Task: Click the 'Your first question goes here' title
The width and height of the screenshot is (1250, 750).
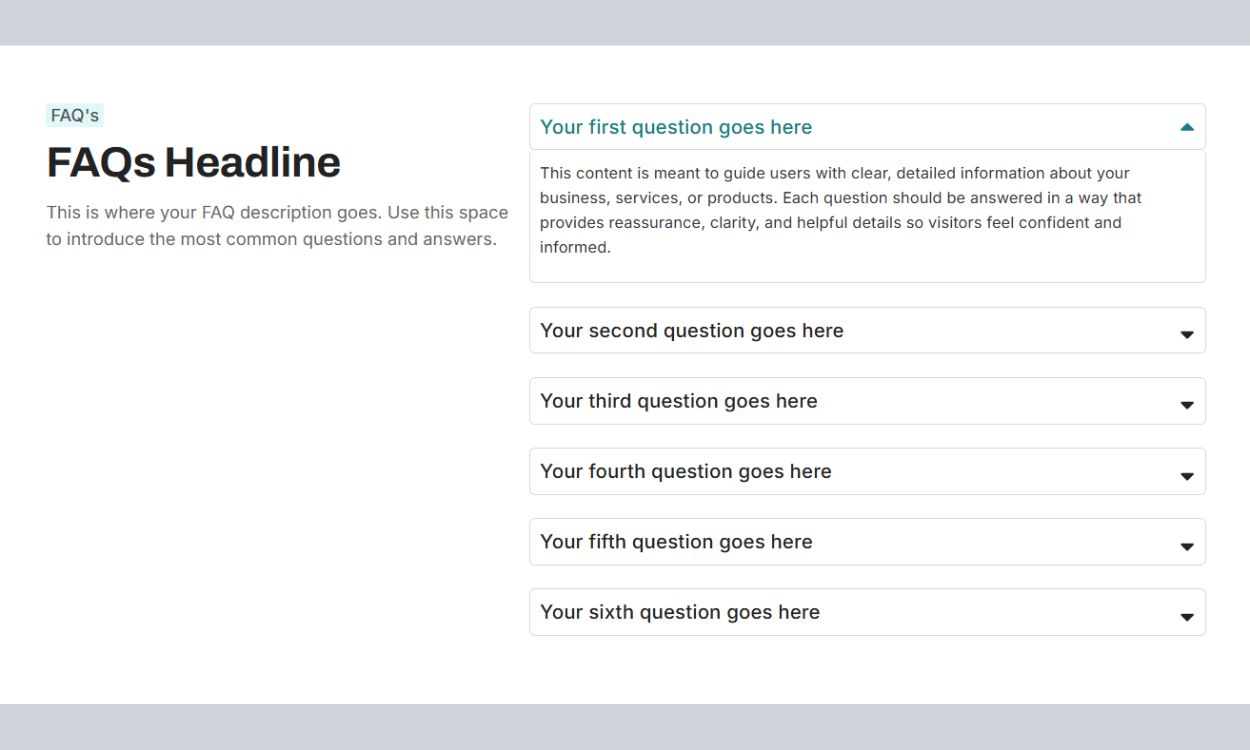Action: point(676,127)
